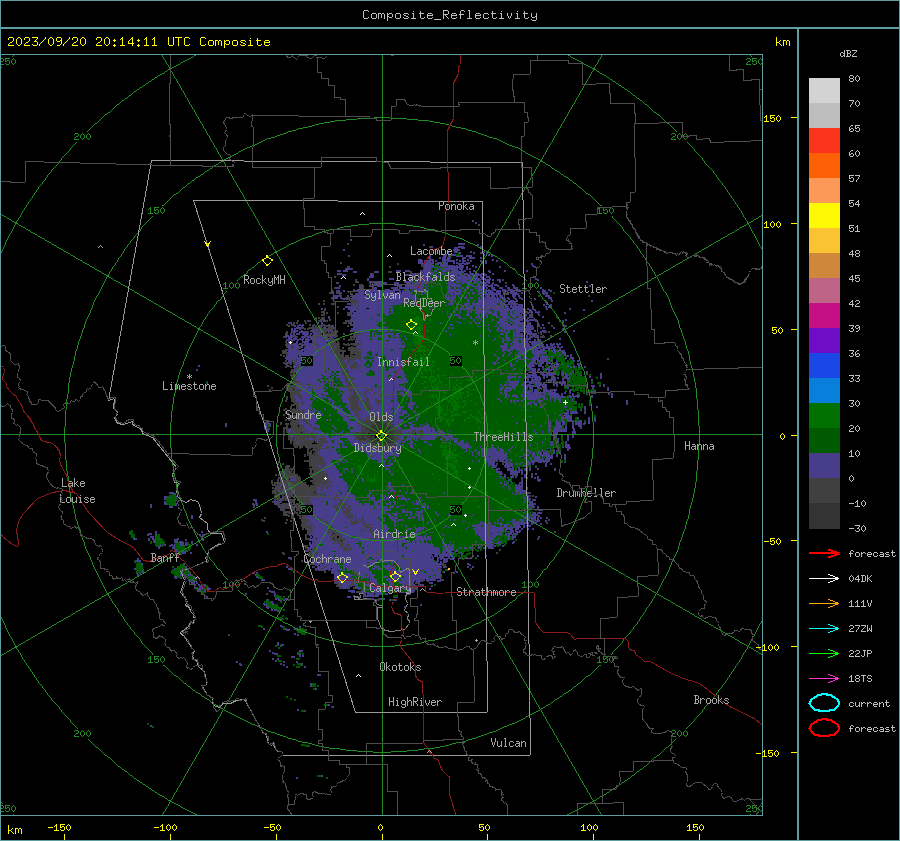Click the Stettler town label
This screenshot has height=841, width=900.
point(583,289)
